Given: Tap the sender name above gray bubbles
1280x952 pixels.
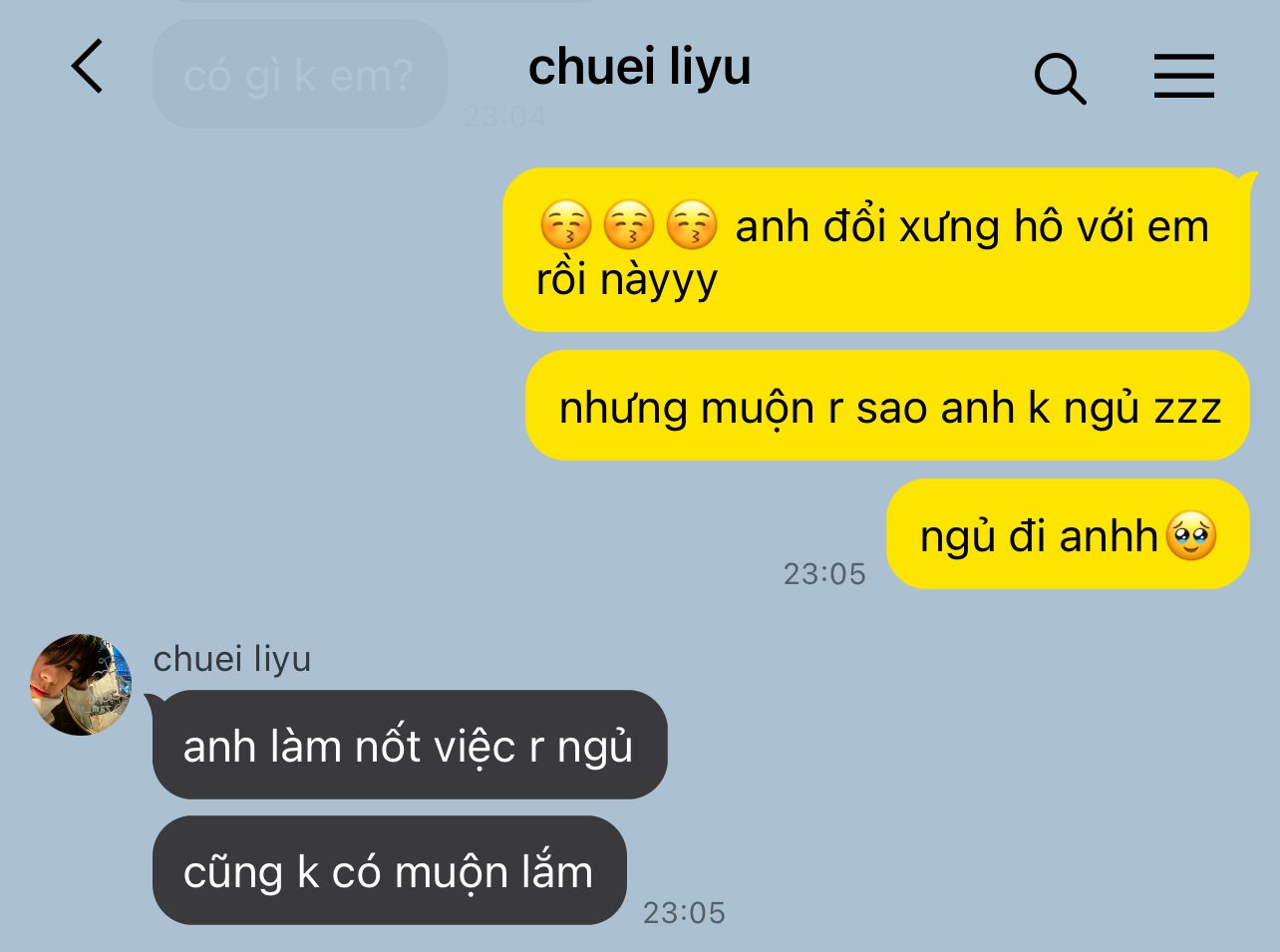Looking at the screenshot, I should [232, 659].
